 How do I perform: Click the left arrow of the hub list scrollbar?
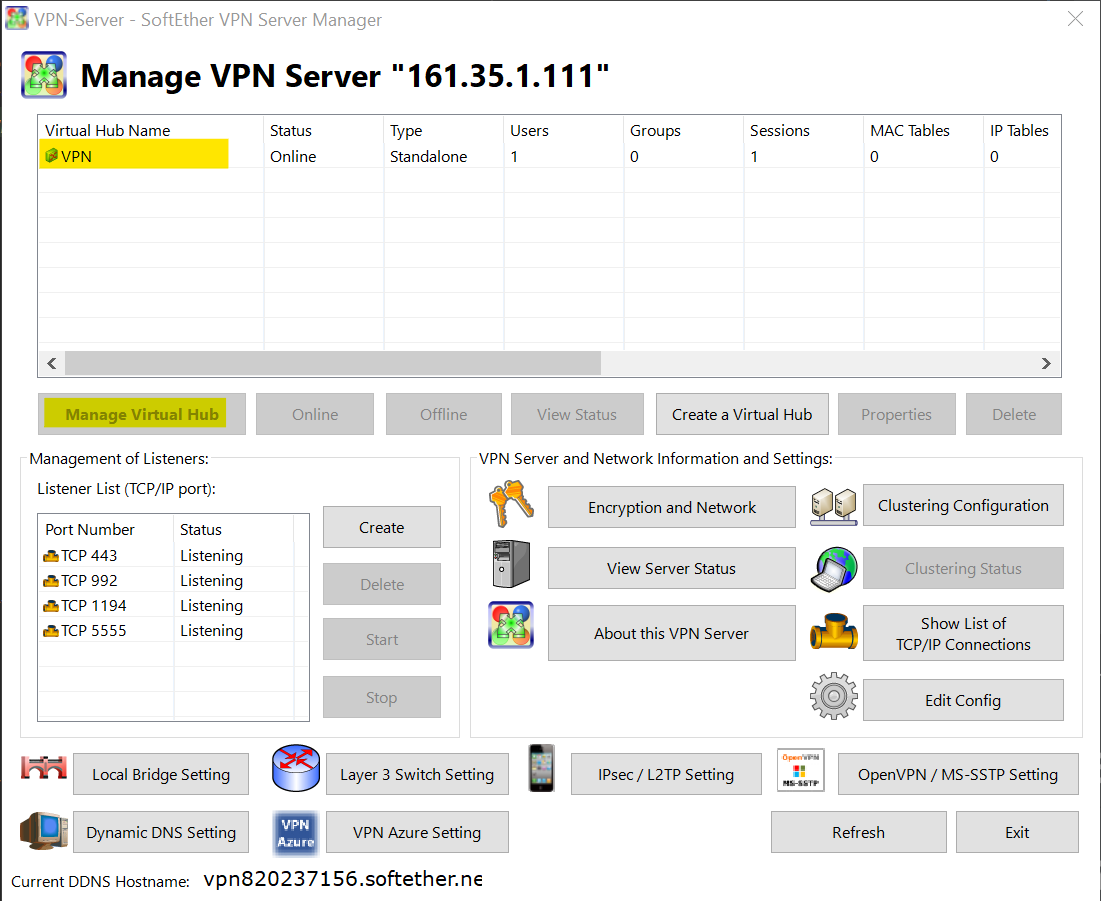coord(51,363)
